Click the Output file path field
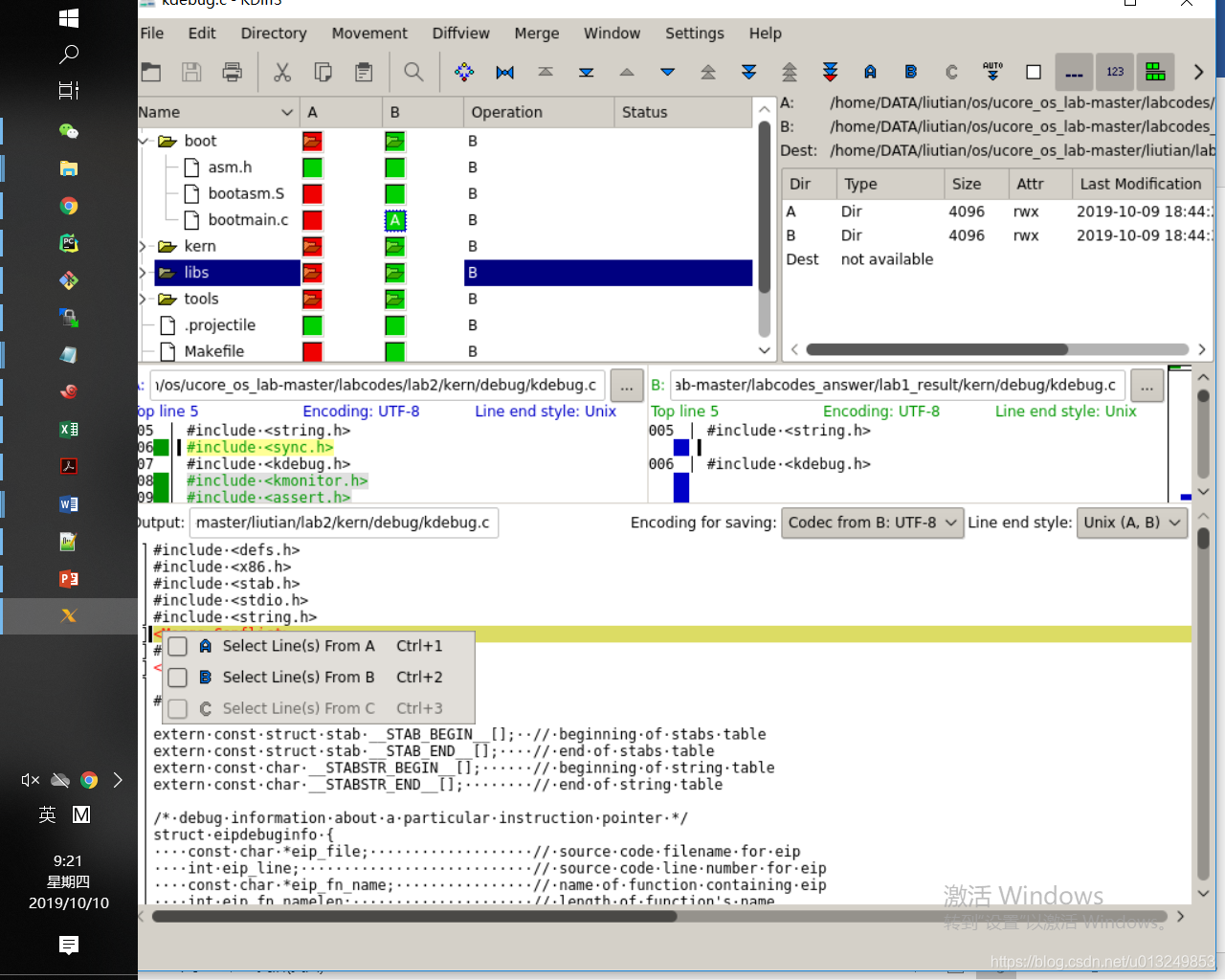 (344, 523)
